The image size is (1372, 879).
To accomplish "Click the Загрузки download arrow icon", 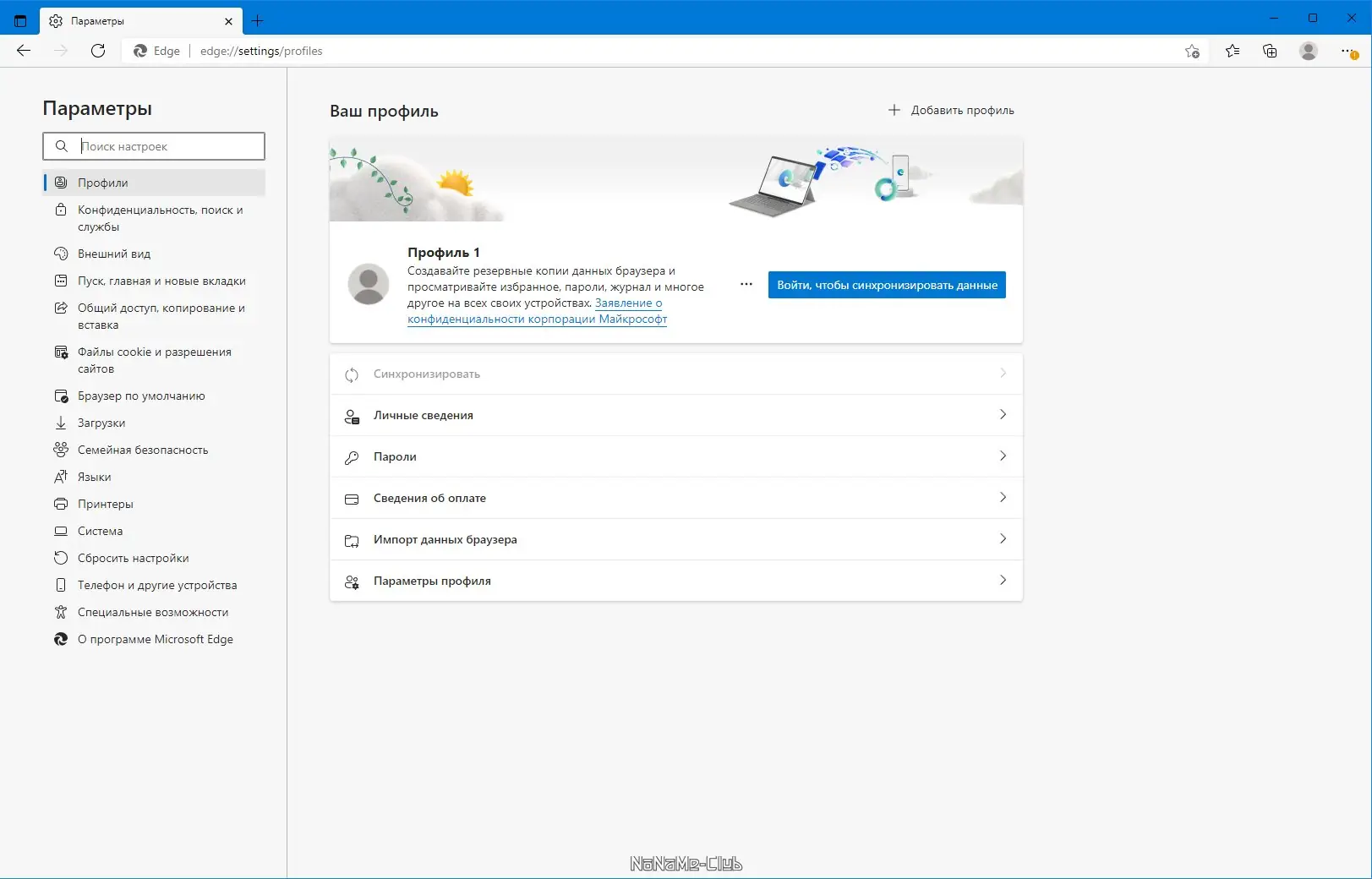I will click(61, 423).
